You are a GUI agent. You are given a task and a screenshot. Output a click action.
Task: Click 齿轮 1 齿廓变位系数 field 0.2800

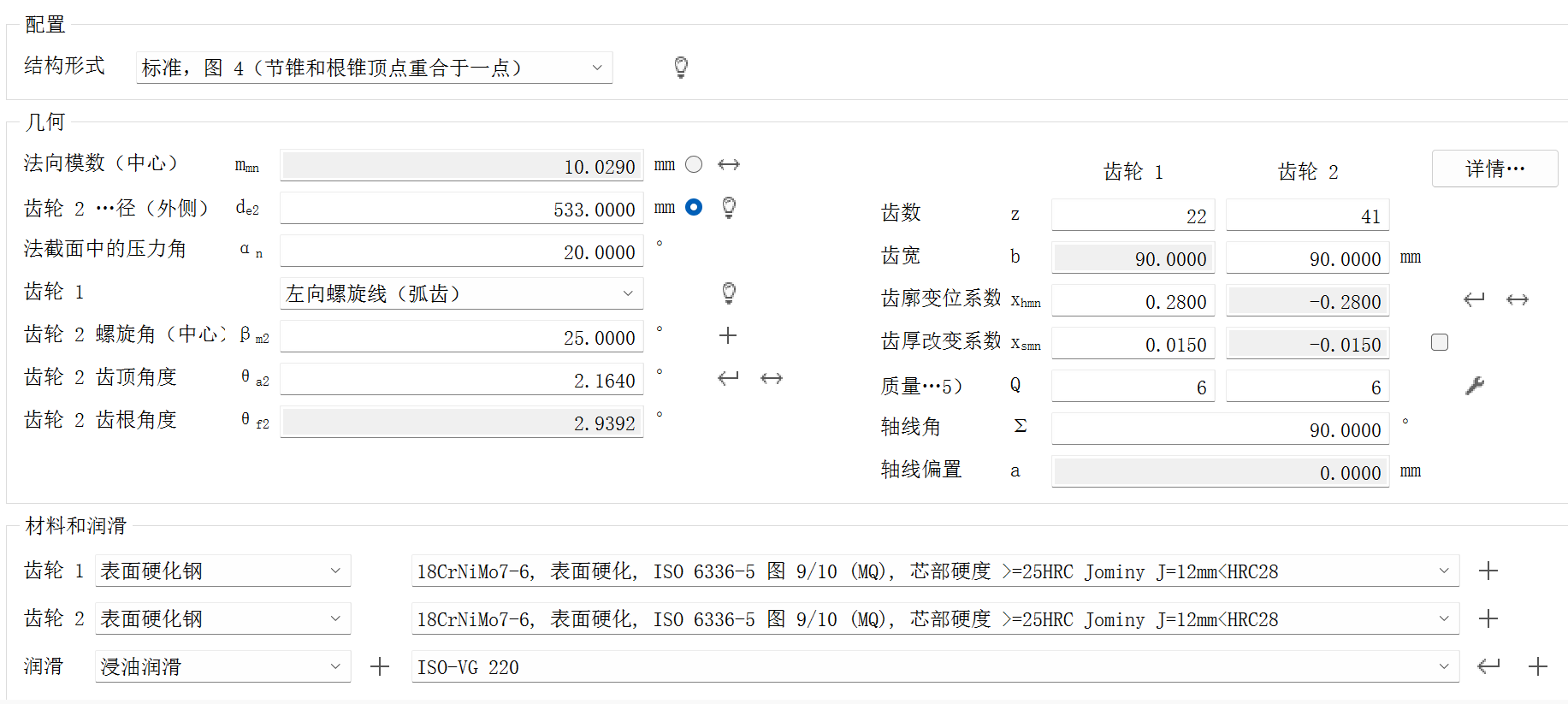tap(1133, 300)
